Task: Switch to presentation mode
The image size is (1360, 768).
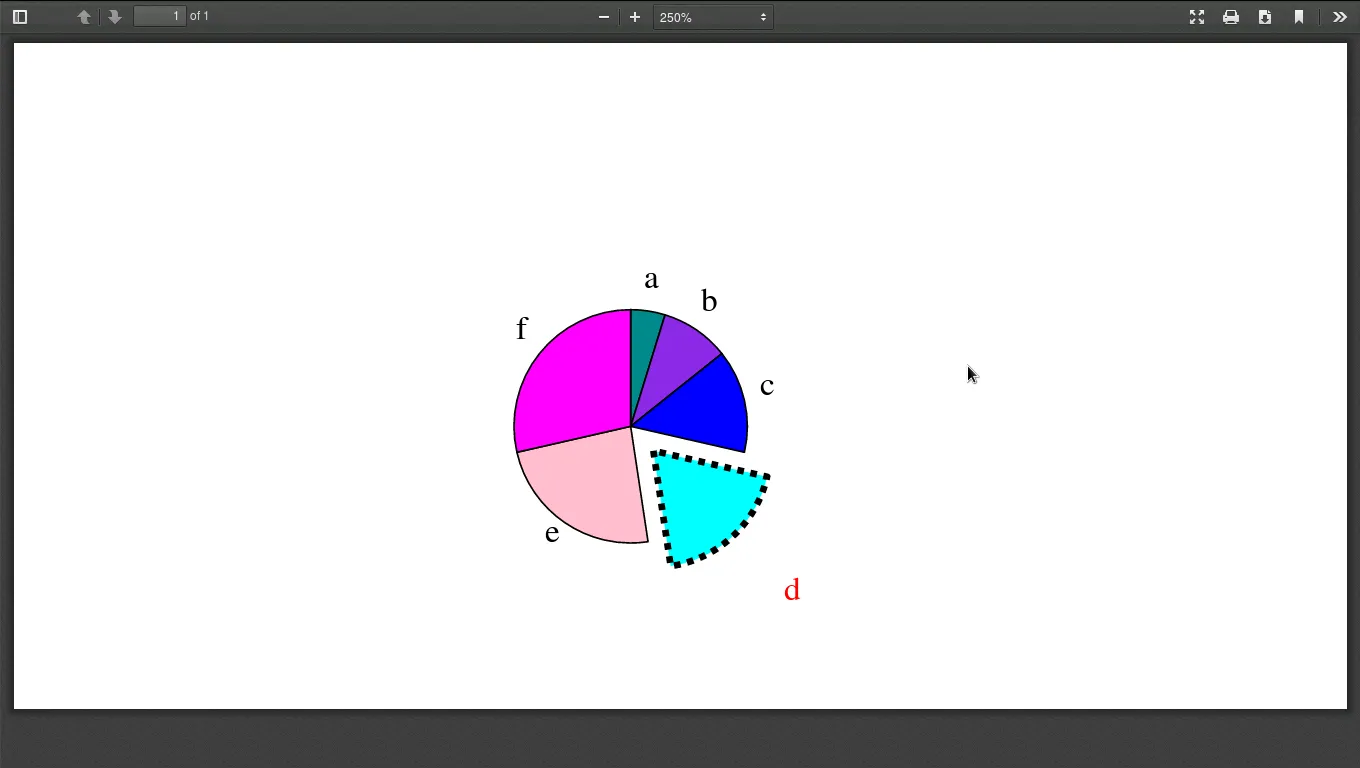Action: pos(1197,17)
